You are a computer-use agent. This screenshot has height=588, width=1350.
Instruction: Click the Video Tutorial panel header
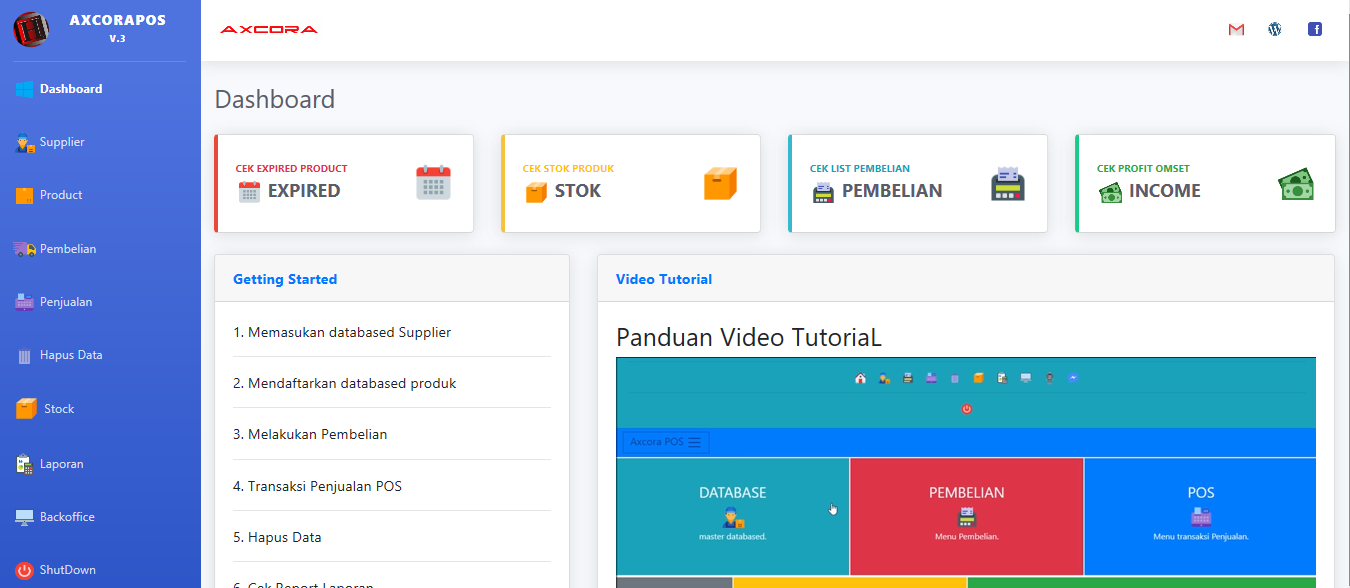tap(966, 279)
